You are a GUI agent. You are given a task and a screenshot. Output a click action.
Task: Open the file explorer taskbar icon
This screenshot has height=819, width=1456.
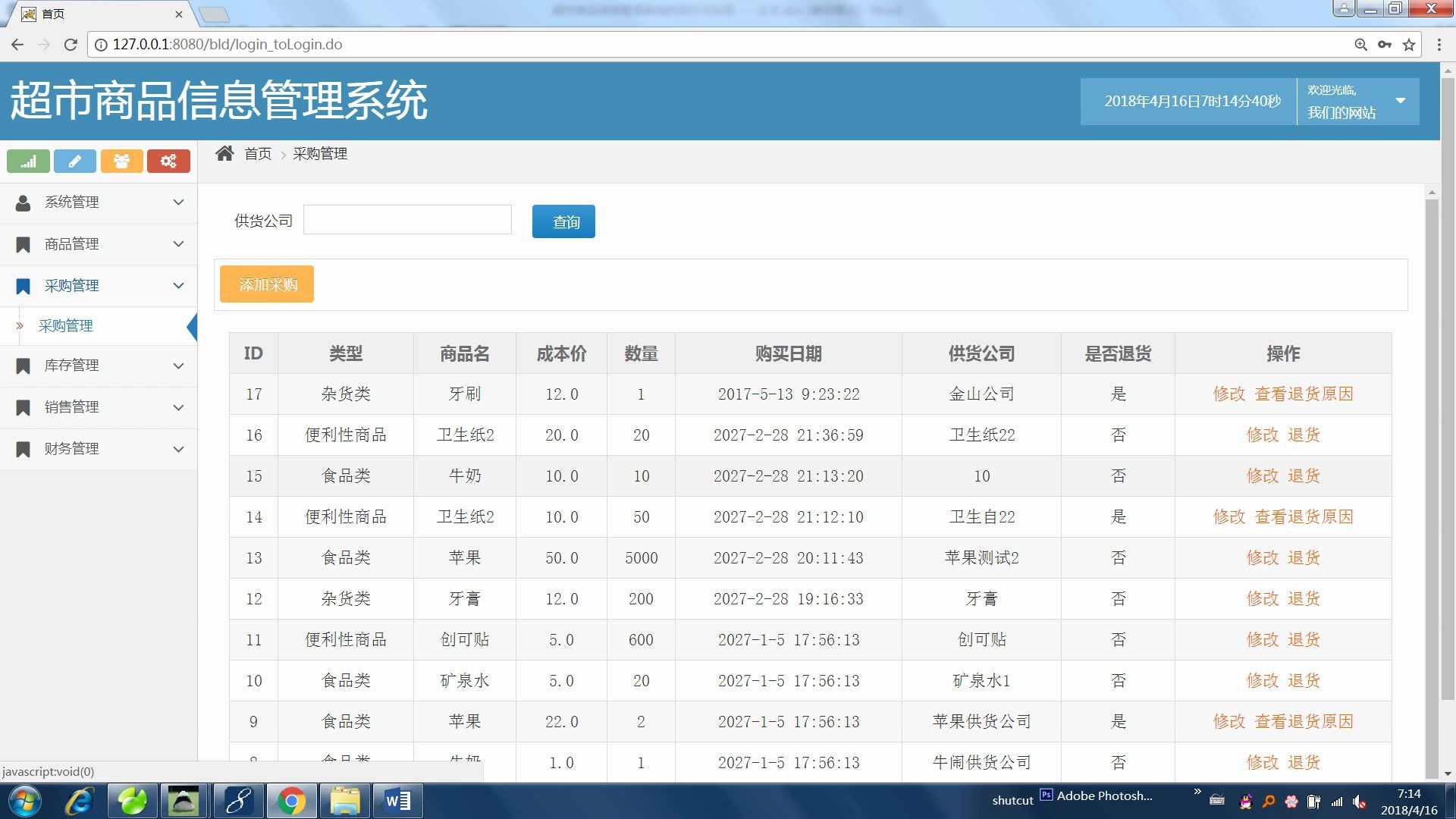point(345,801)
